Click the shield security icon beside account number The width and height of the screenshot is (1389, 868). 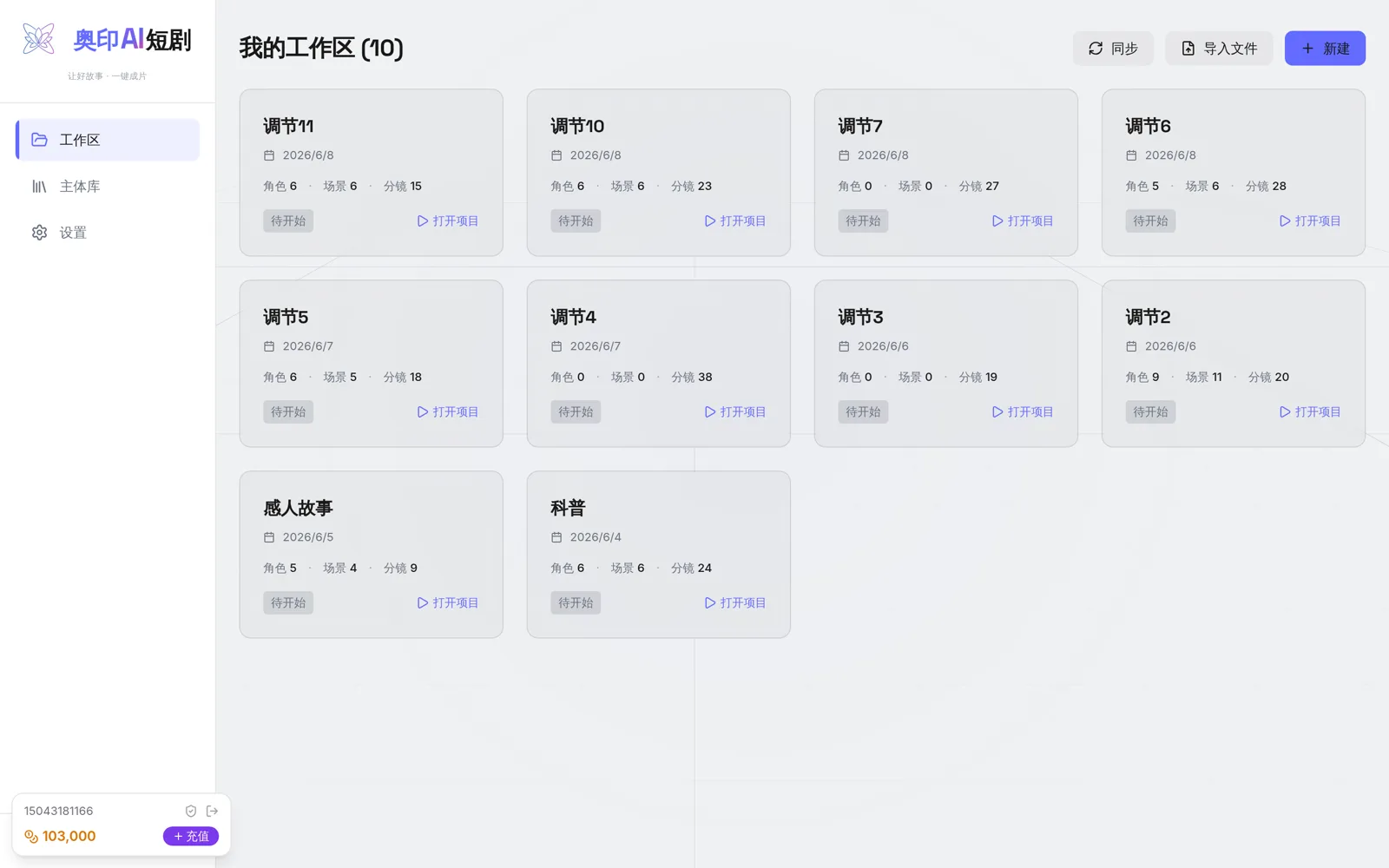coord(191,811)
